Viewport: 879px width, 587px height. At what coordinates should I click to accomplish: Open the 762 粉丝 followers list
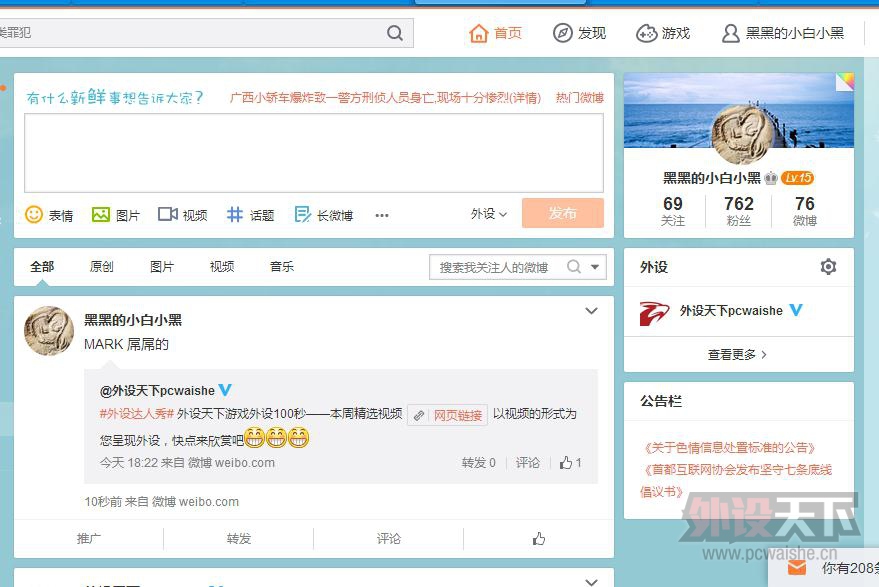point(739,211)
